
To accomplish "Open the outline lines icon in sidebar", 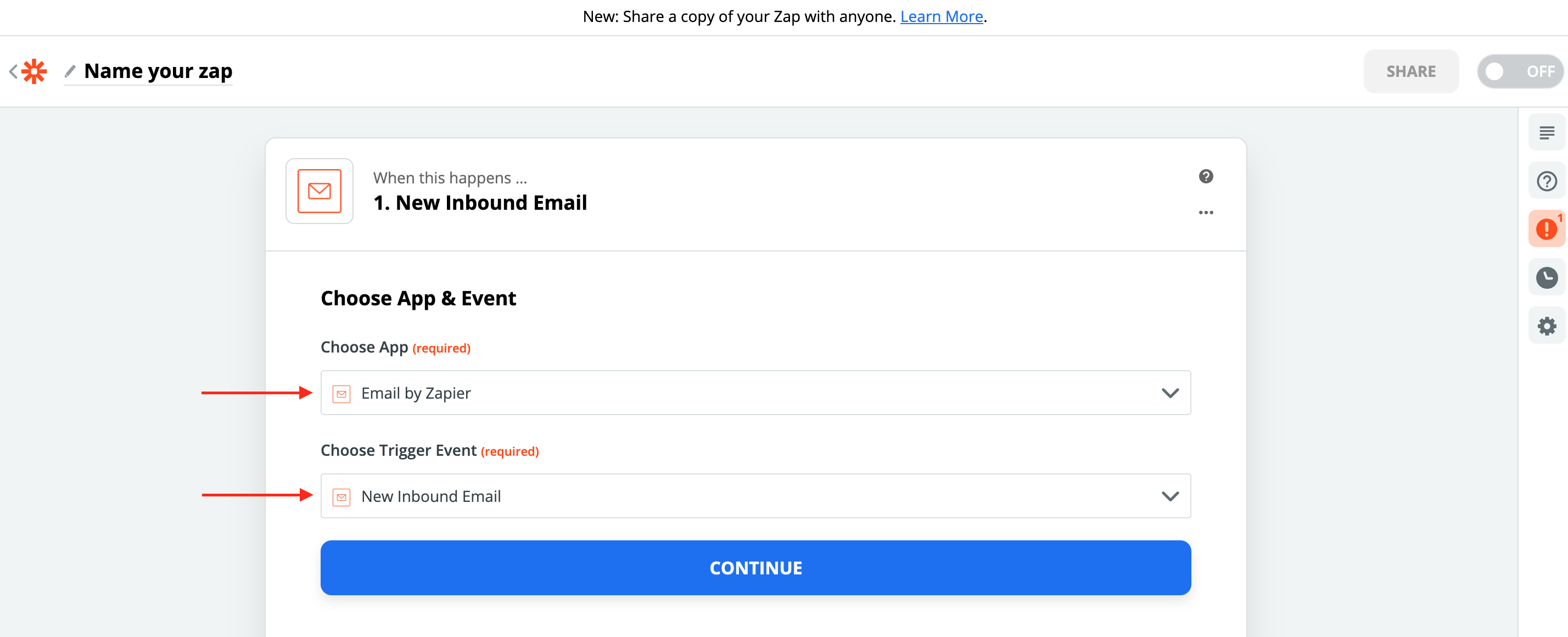I will [1546, 132].
